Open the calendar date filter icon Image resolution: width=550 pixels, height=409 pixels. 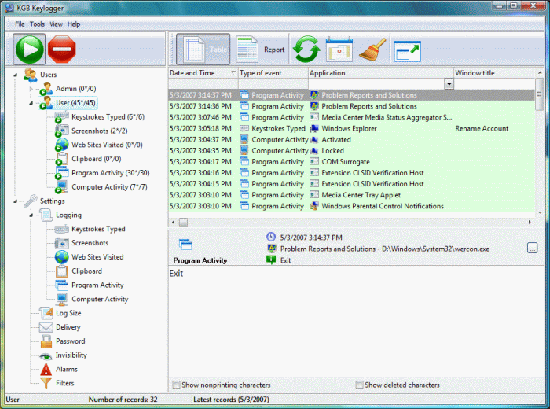339,49
